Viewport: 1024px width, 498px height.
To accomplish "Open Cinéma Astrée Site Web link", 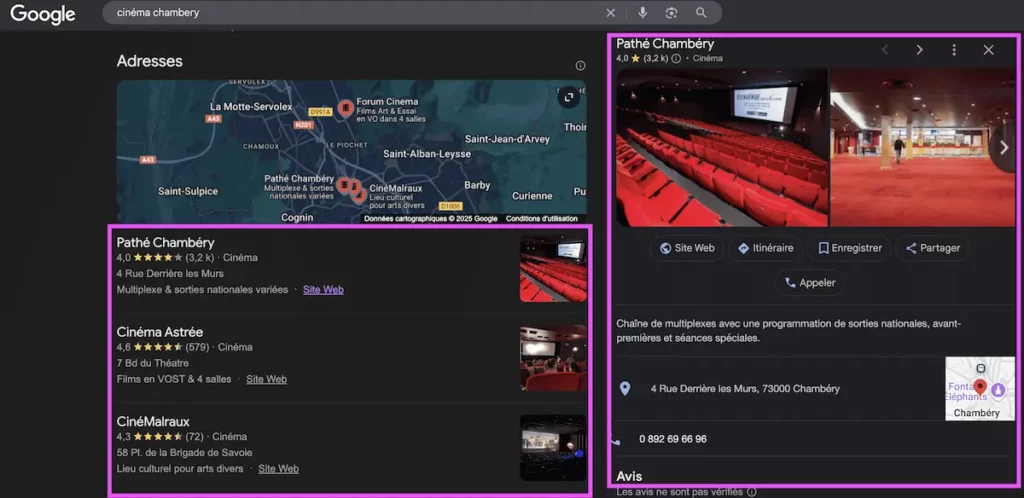I will coord(266,379).
